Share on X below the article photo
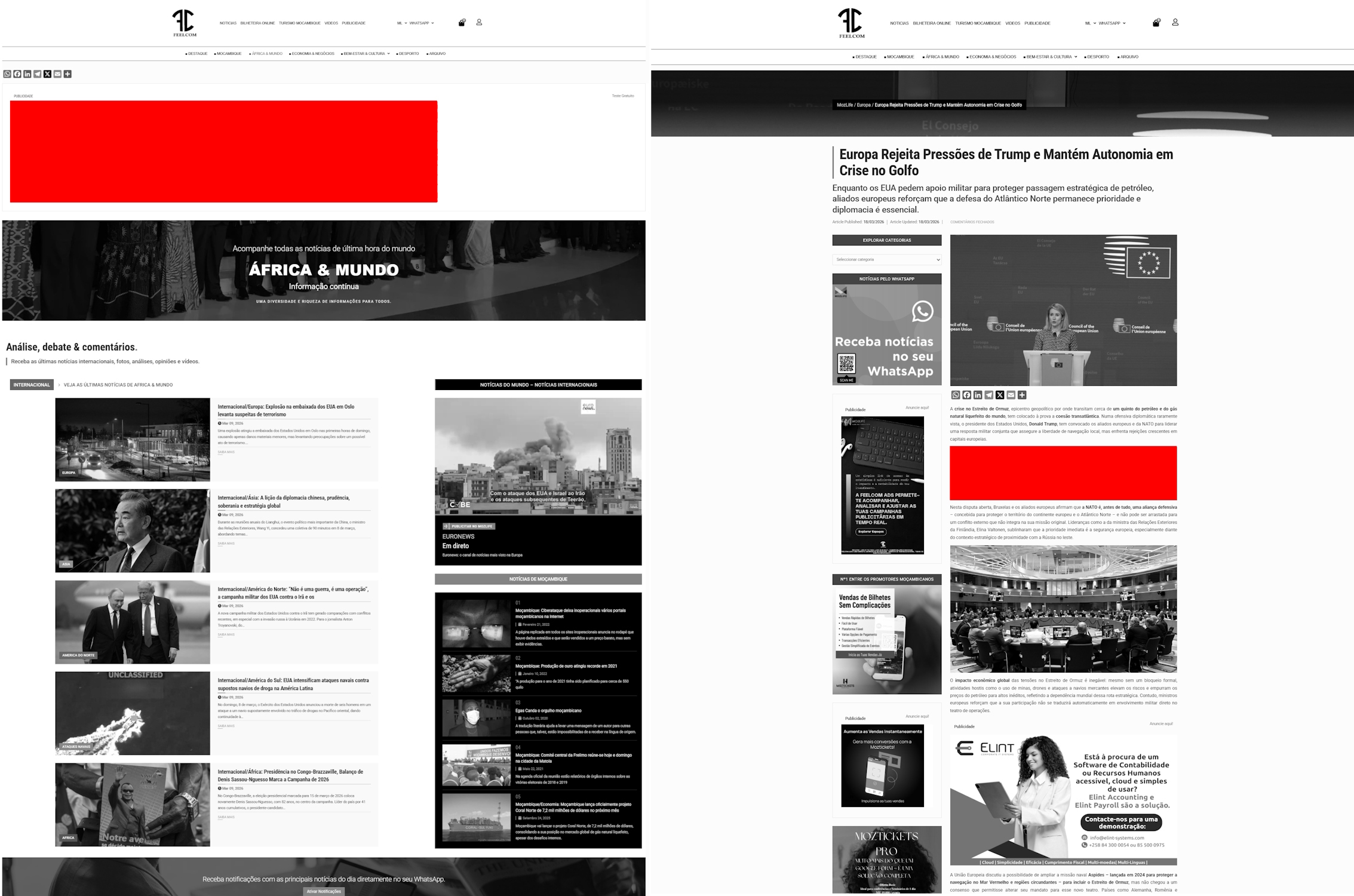Screen dimensions: 1354x896 (1000, 395)
